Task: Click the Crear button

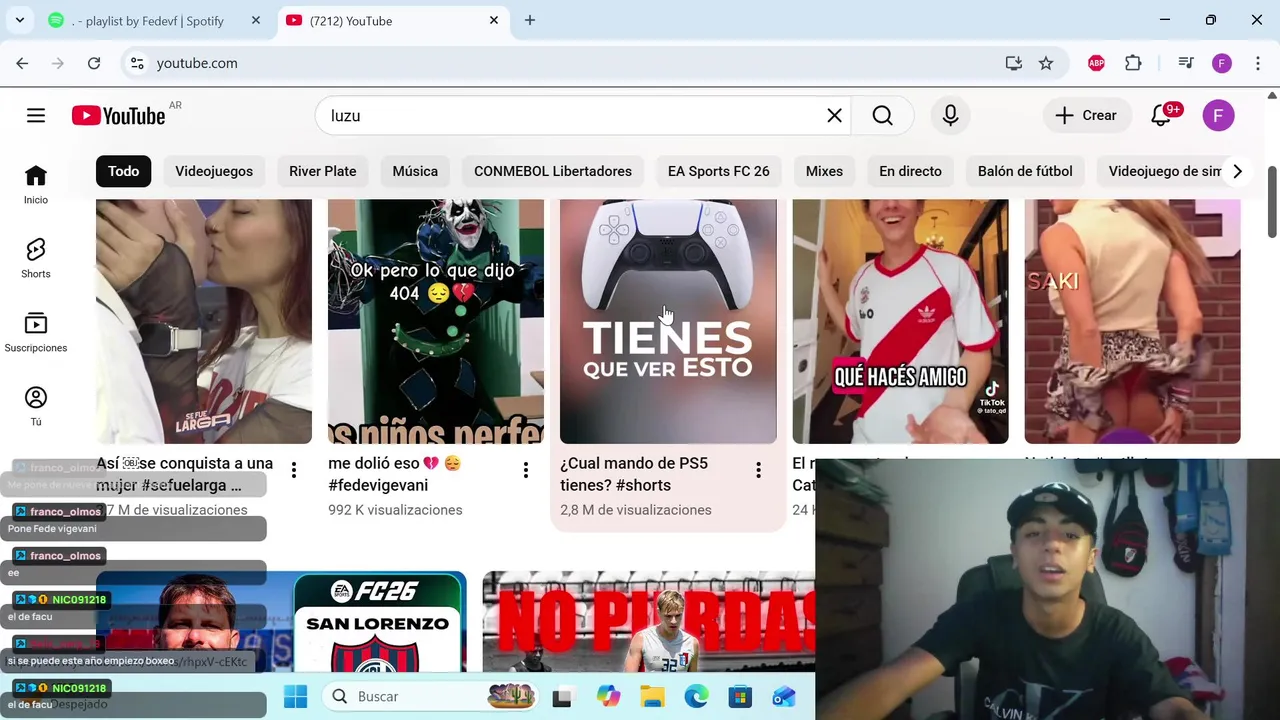Action: click(1087, 116)
